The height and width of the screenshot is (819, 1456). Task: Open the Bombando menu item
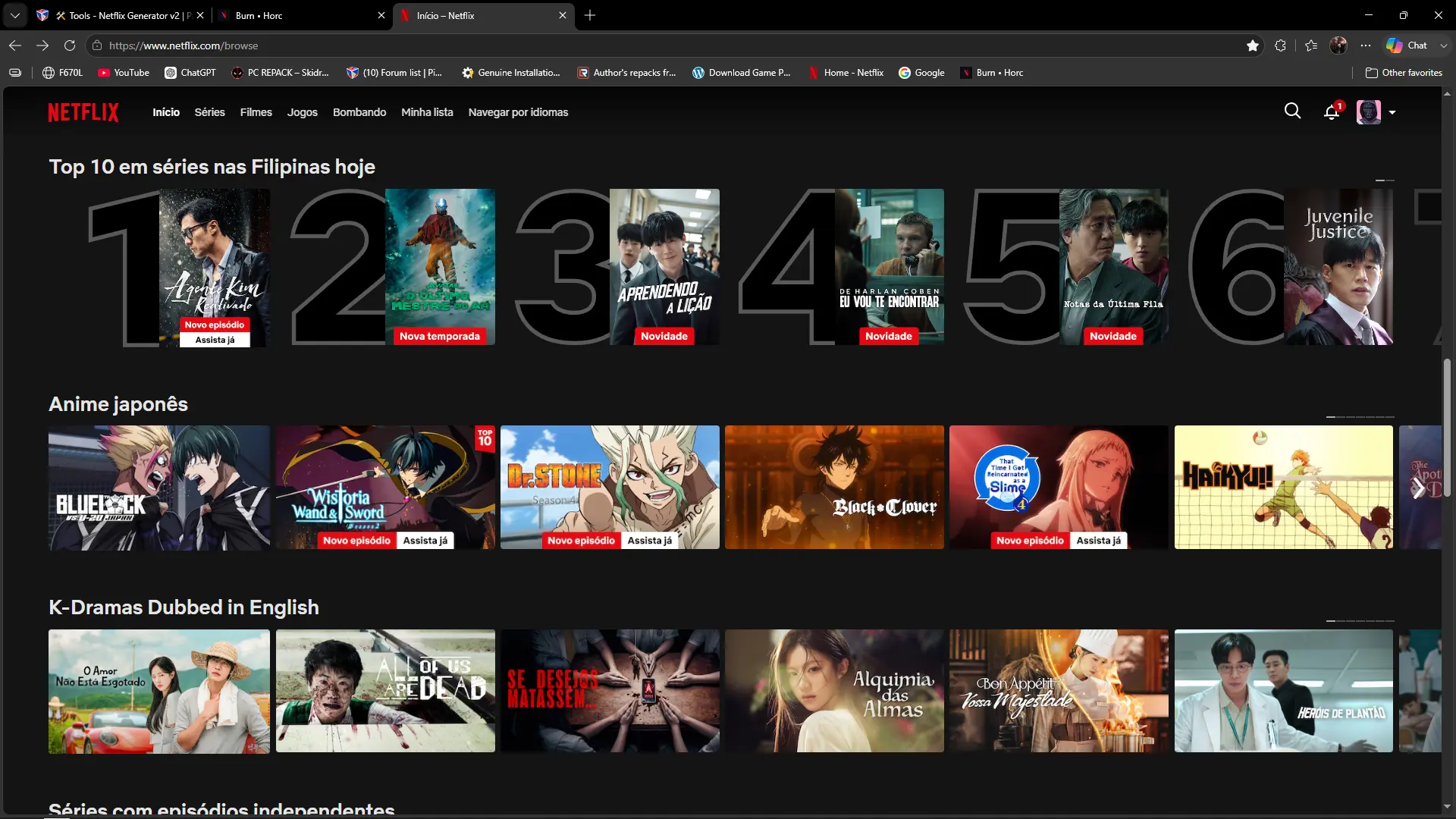(x=359, y=112)
